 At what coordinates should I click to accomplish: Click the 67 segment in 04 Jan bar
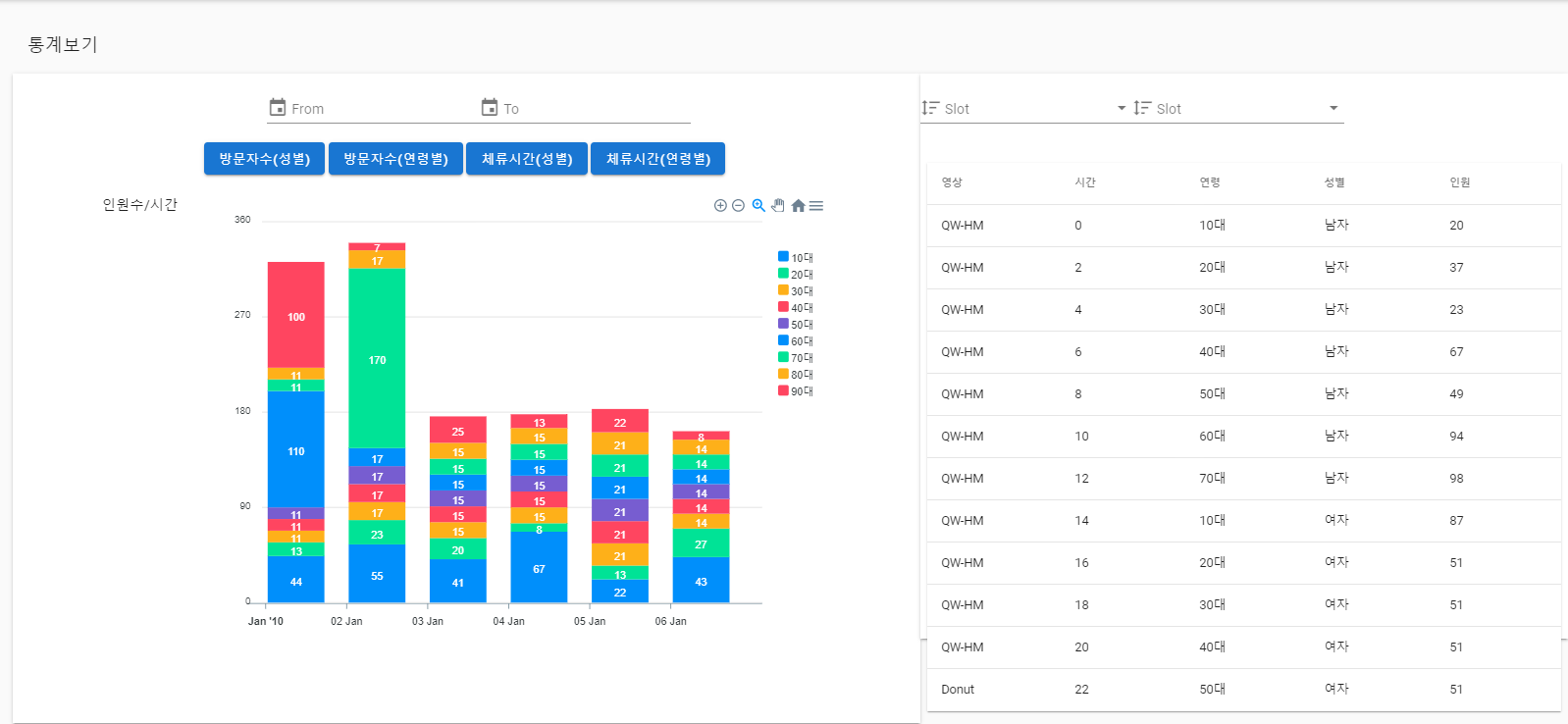(539, 567)
